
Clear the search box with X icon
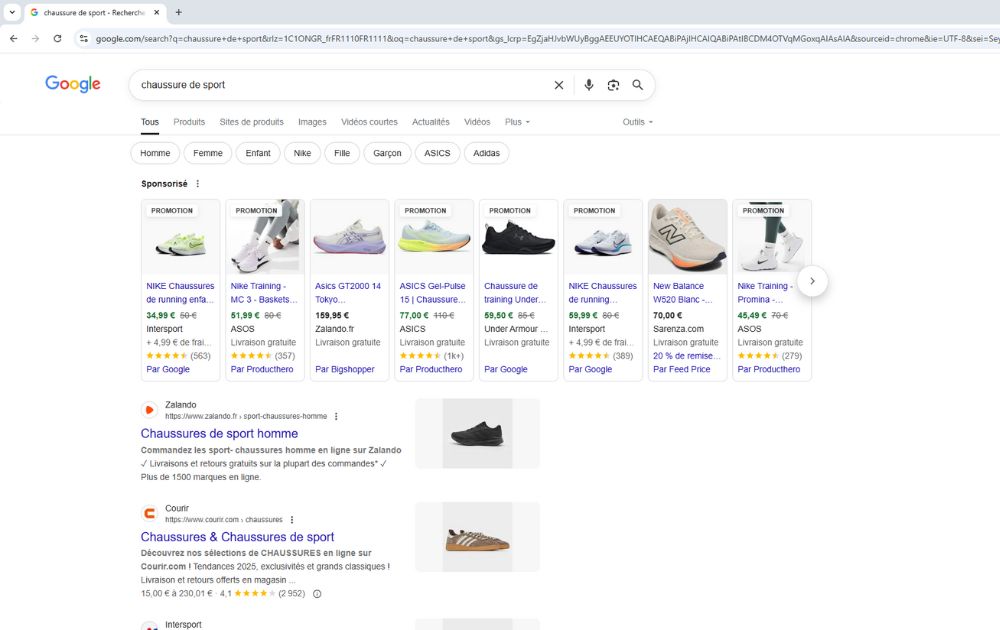coord(559,85)
